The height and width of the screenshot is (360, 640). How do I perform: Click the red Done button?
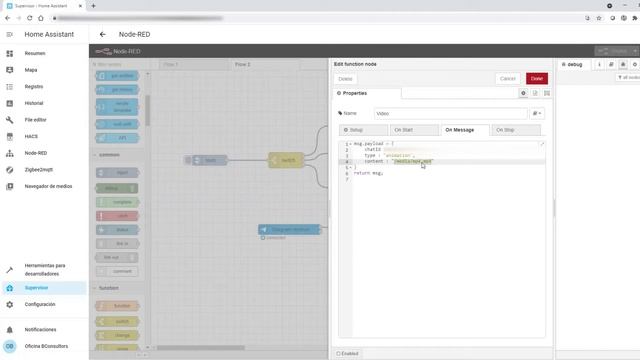[x=537, y=79]
